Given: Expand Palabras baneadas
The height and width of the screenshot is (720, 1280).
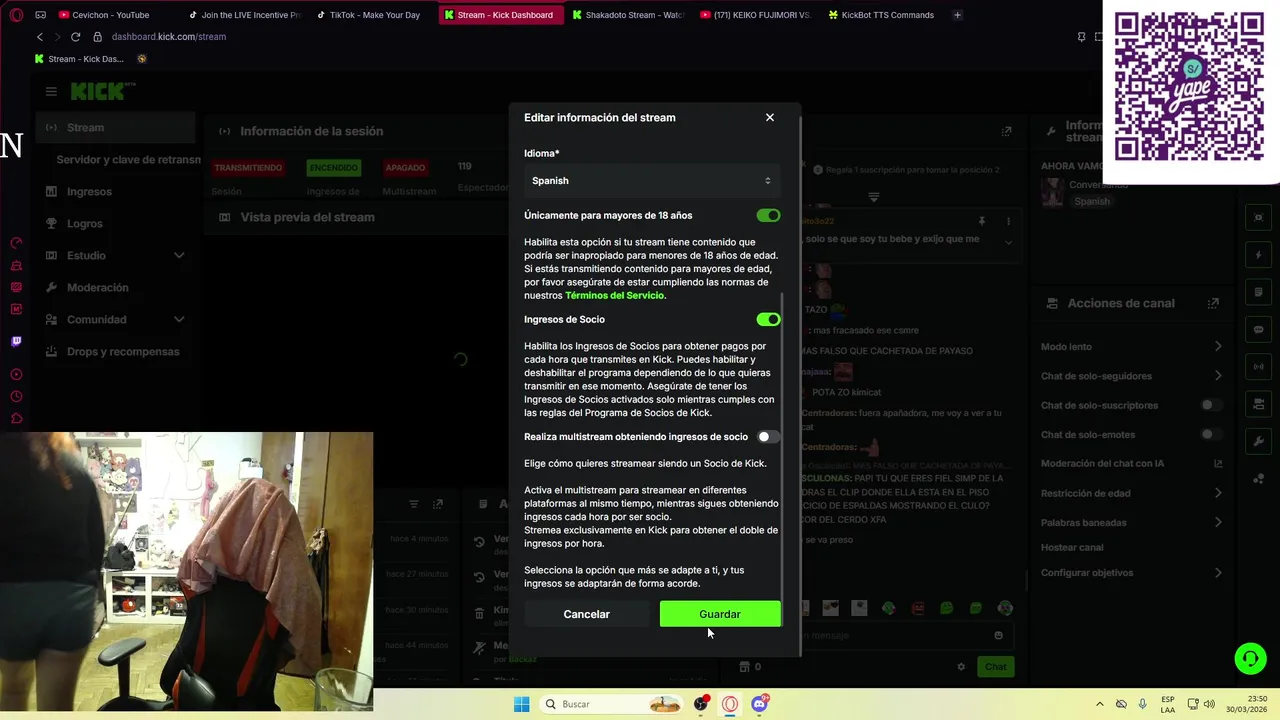Looking at the screenshot, I should (1131, 522).
